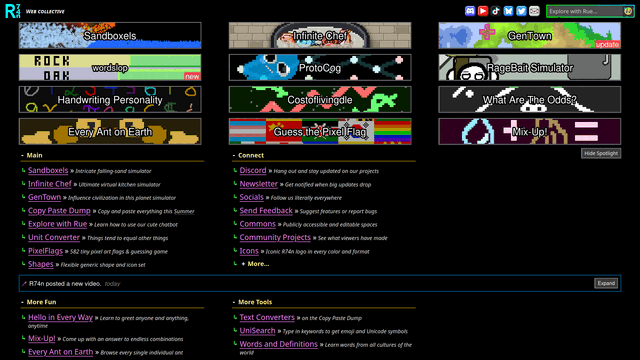Open the Words and Definitions link
Image resolution: width=640 pixels, height=360 pixels.
[278, 344]
